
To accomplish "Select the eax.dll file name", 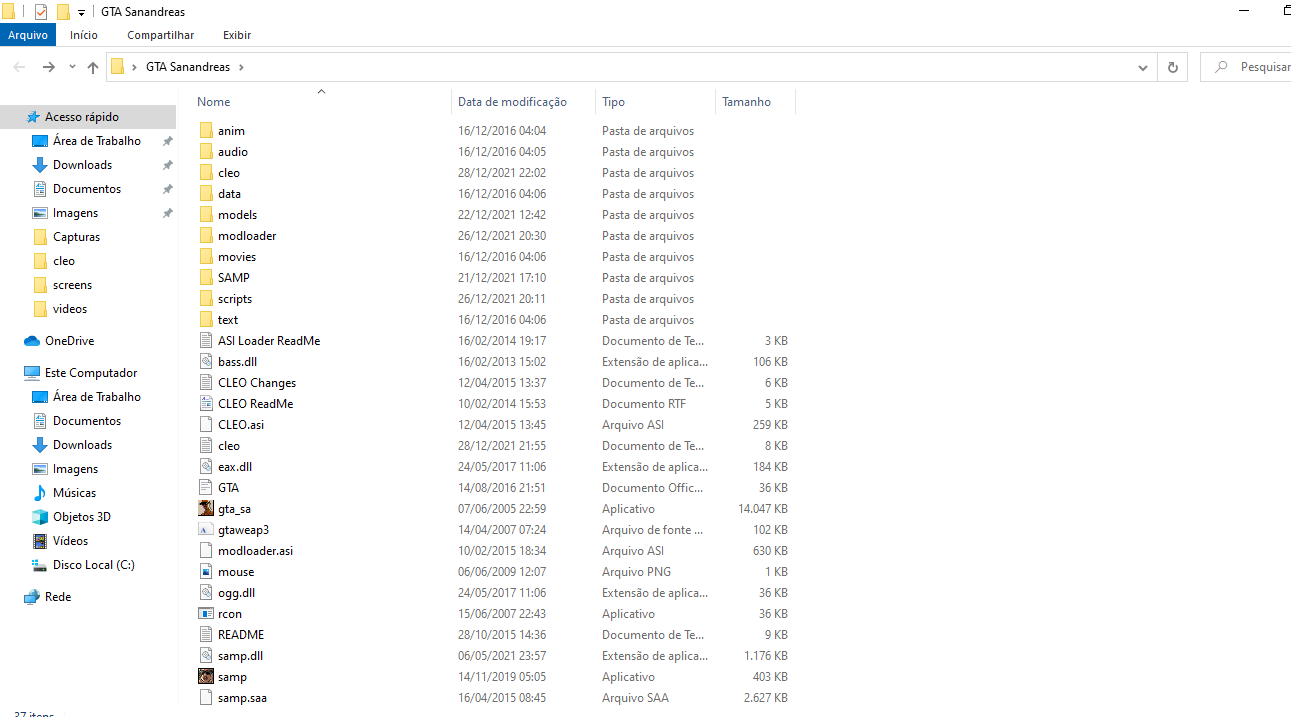I will [235, 467].
